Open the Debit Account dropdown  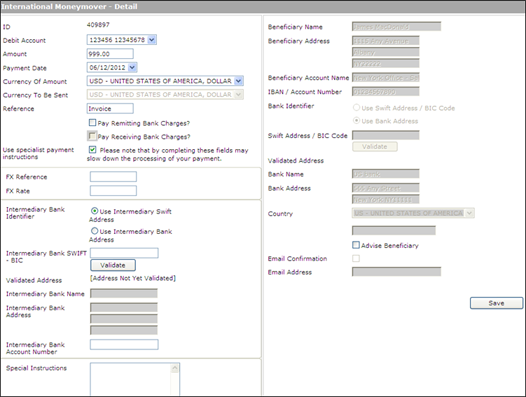(121, 40)
